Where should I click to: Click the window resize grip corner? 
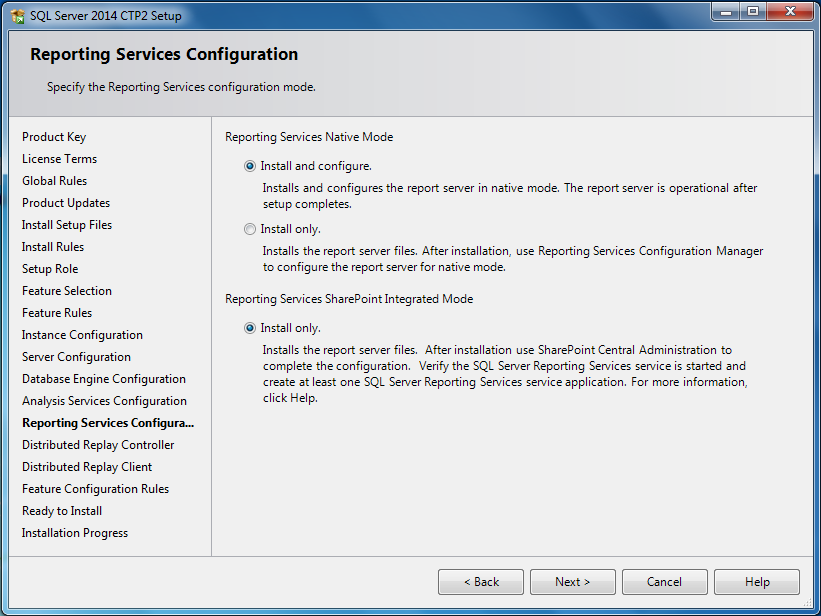(x=808, y=603)
